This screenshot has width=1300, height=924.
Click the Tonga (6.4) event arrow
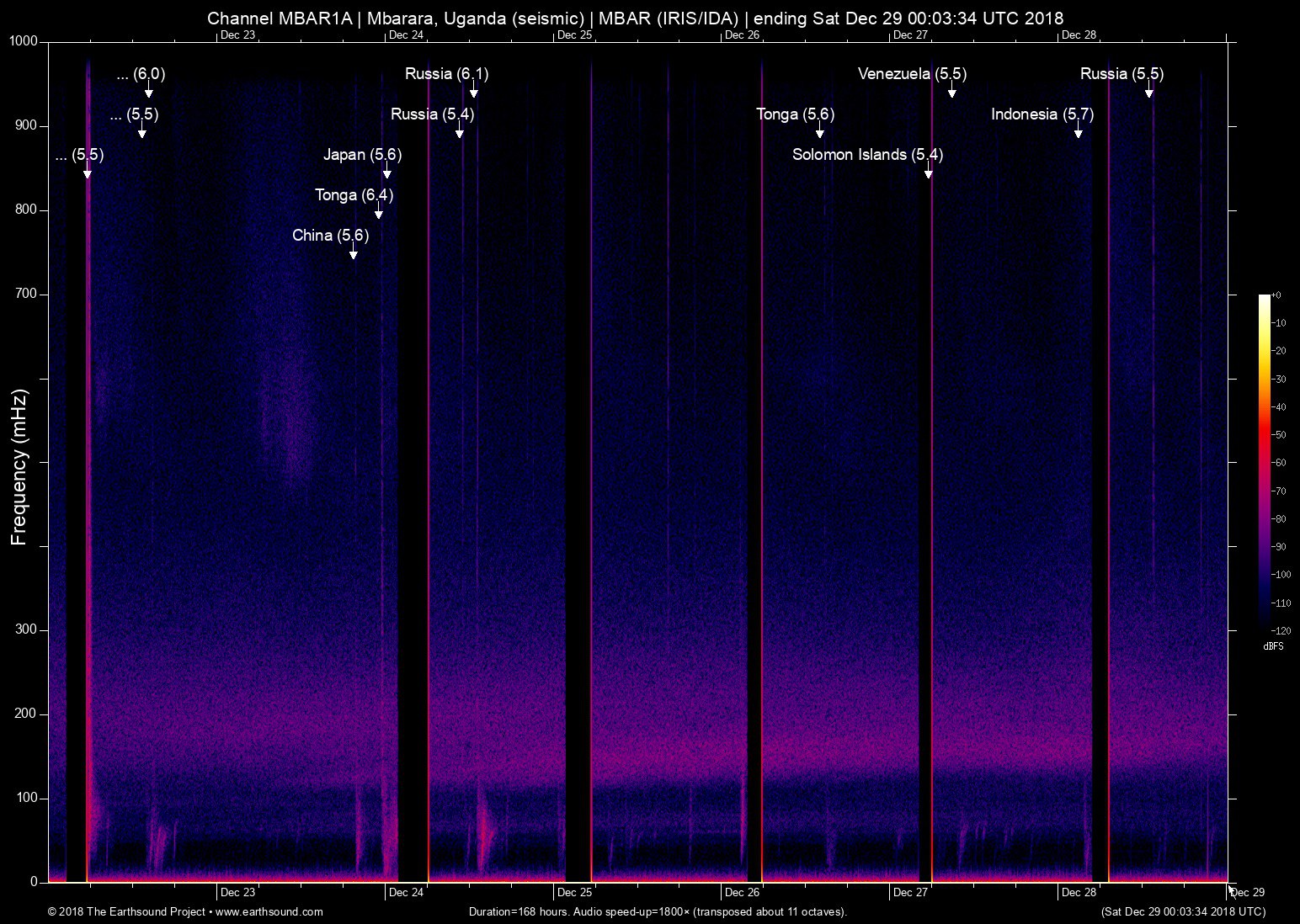(379, 210)
